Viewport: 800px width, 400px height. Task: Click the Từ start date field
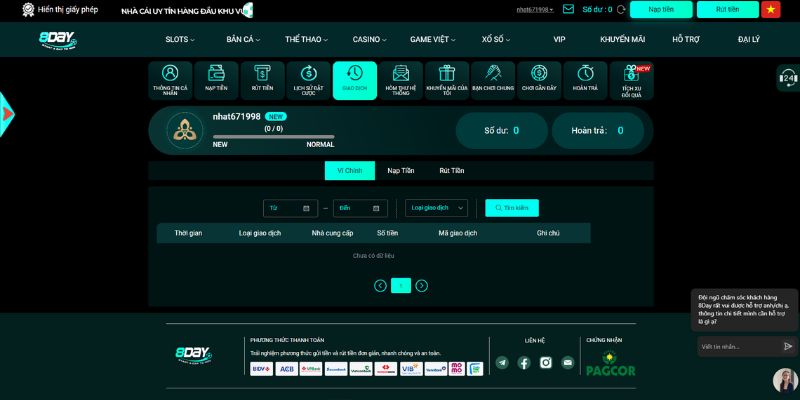[x=290, y=208]
